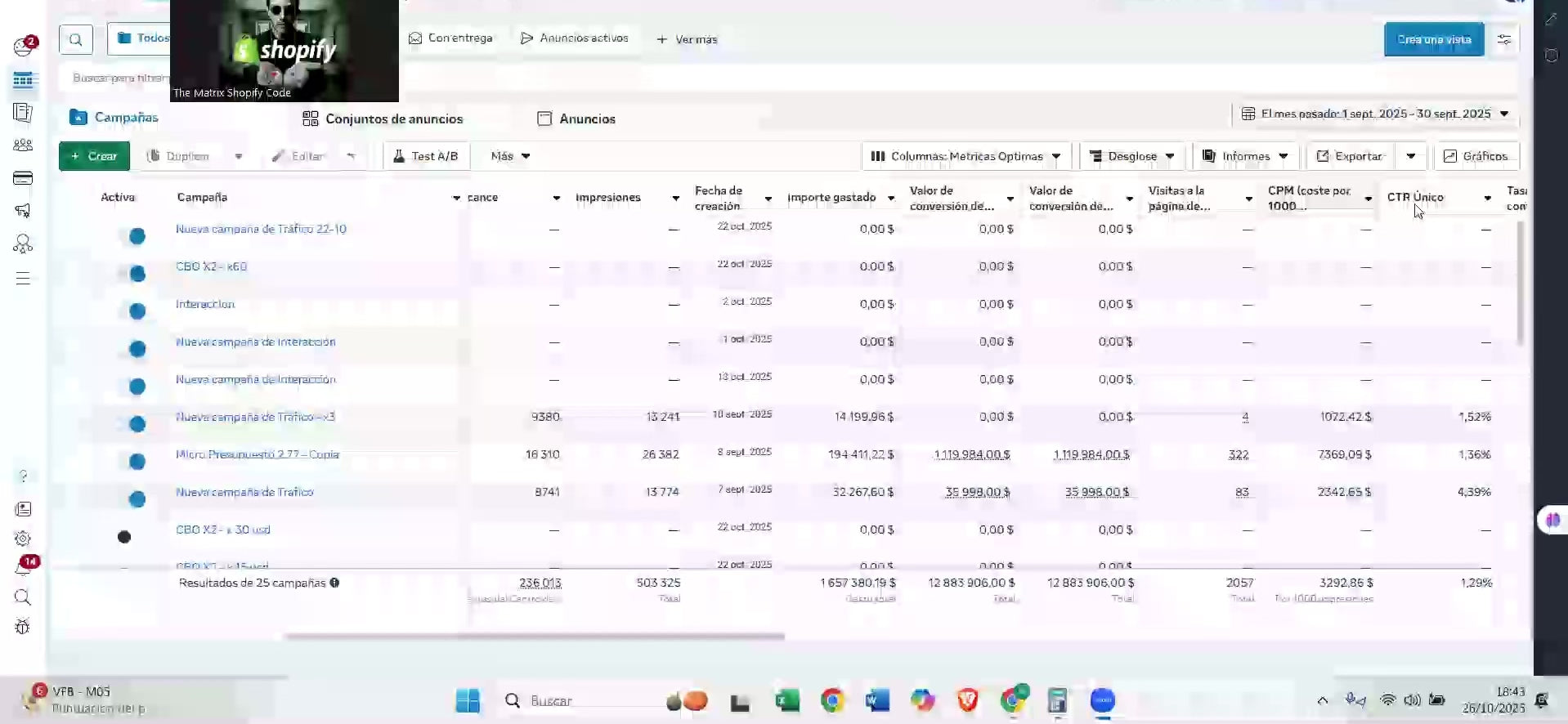Open the Audiences people icon in sidebar
Viewport: 1568px width, 724px height.
[23, 145]
